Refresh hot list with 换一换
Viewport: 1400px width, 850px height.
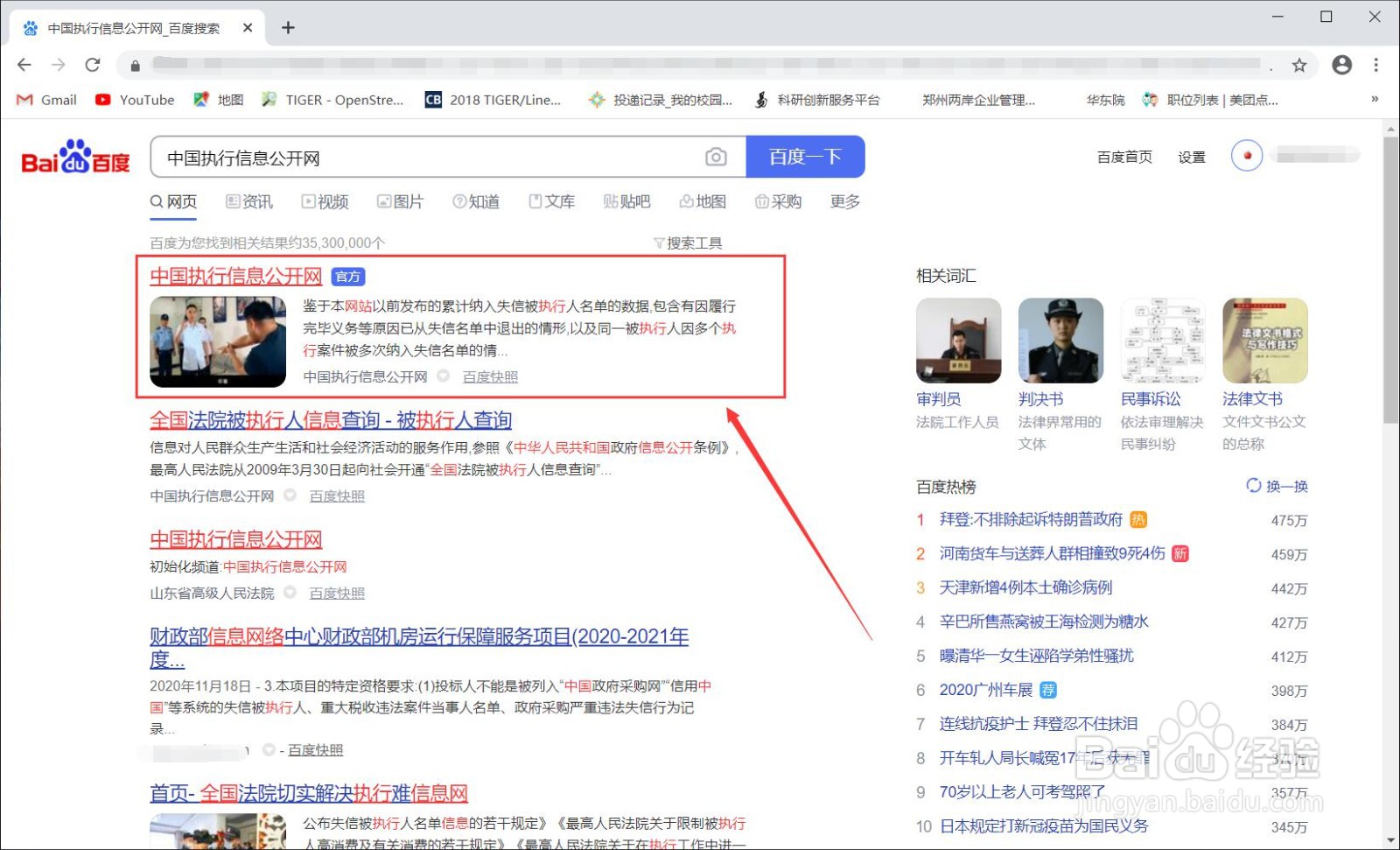pyautogui.click(x=1277, y=486)
